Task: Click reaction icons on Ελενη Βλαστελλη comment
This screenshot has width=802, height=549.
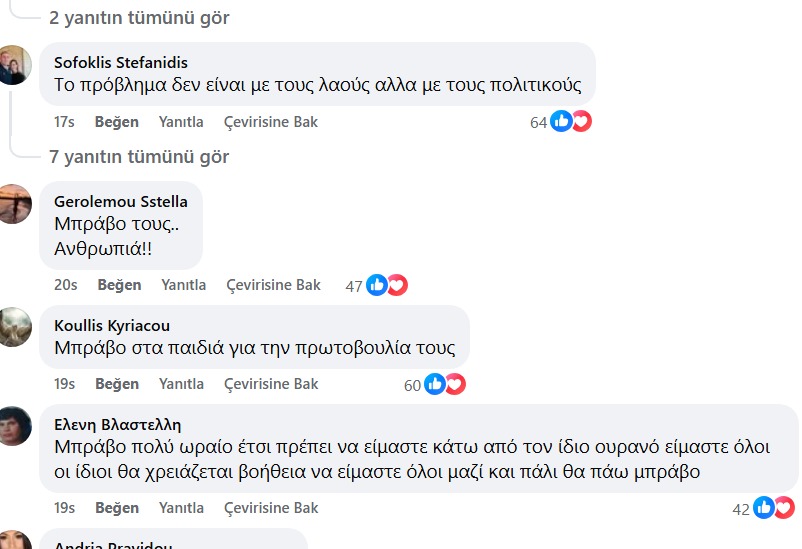Action: (x=773, y=508)
